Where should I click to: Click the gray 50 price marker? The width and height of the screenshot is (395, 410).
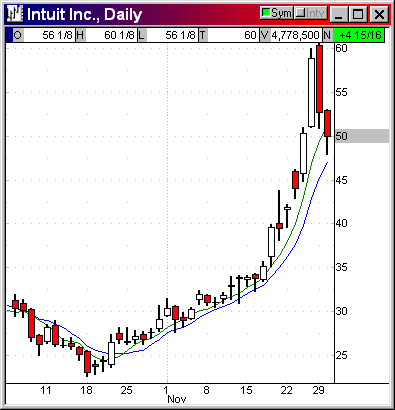[x=362, y=136]
